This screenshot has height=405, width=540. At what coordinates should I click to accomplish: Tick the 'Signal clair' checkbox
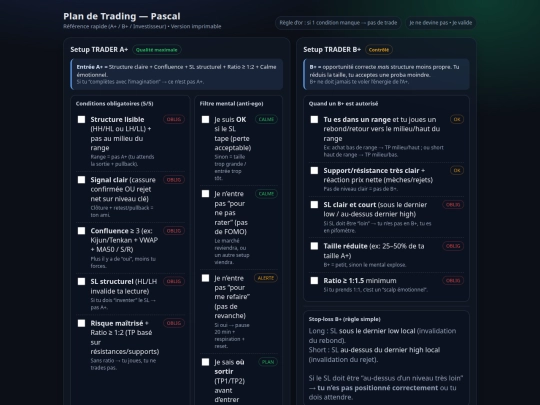[x=81, y=180]
